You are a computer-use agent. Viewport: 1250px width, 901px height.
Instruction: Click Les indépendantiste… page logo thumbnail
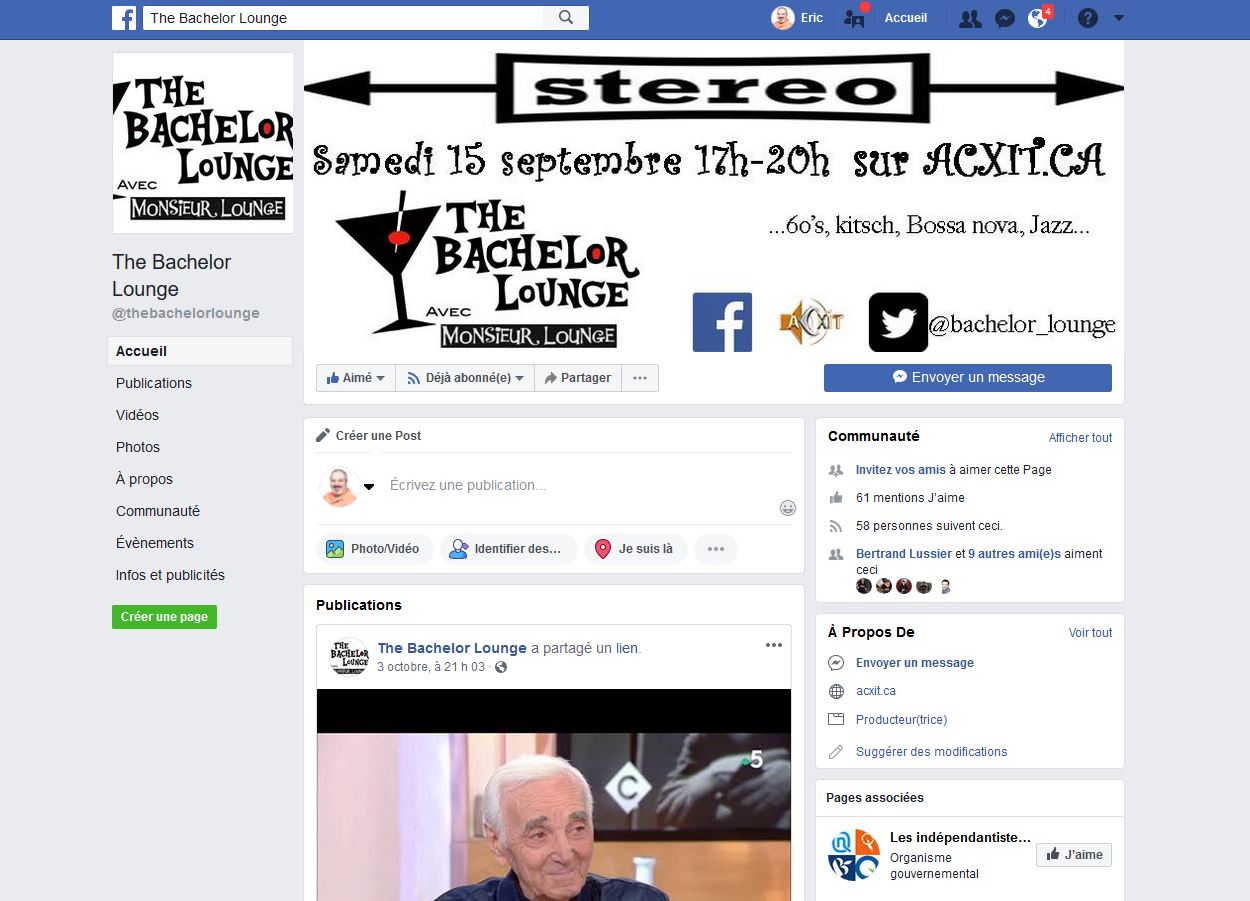tap(854, 855)
